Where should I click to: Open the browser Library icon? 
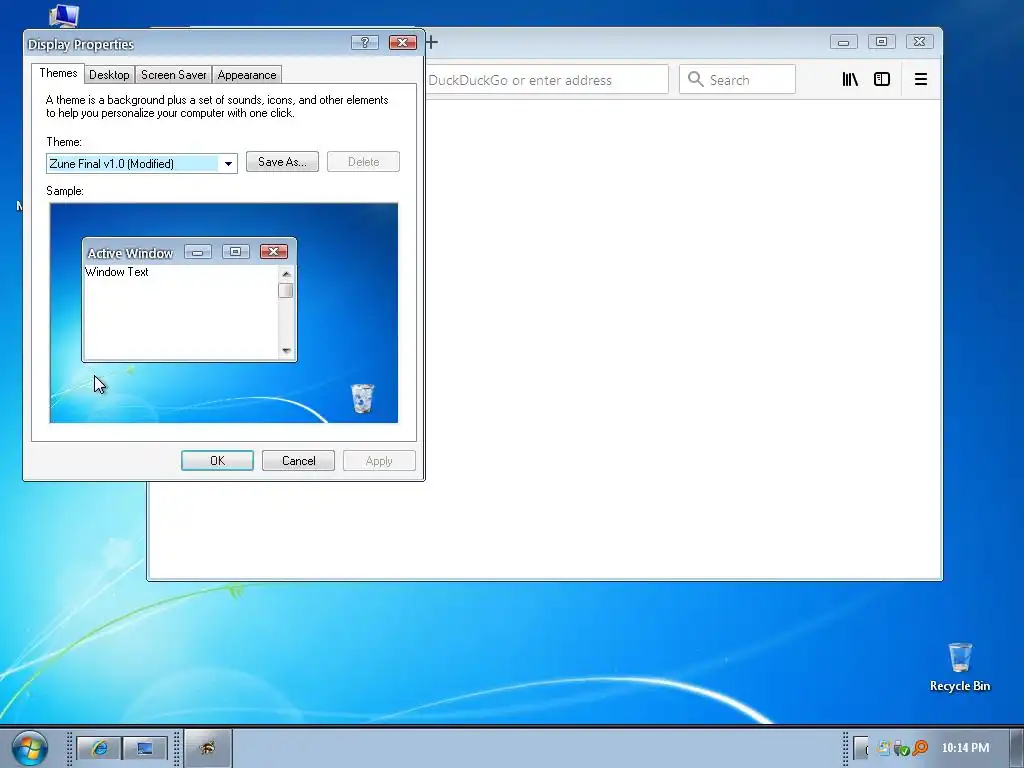pyautogui.click(x=850, y=79)
